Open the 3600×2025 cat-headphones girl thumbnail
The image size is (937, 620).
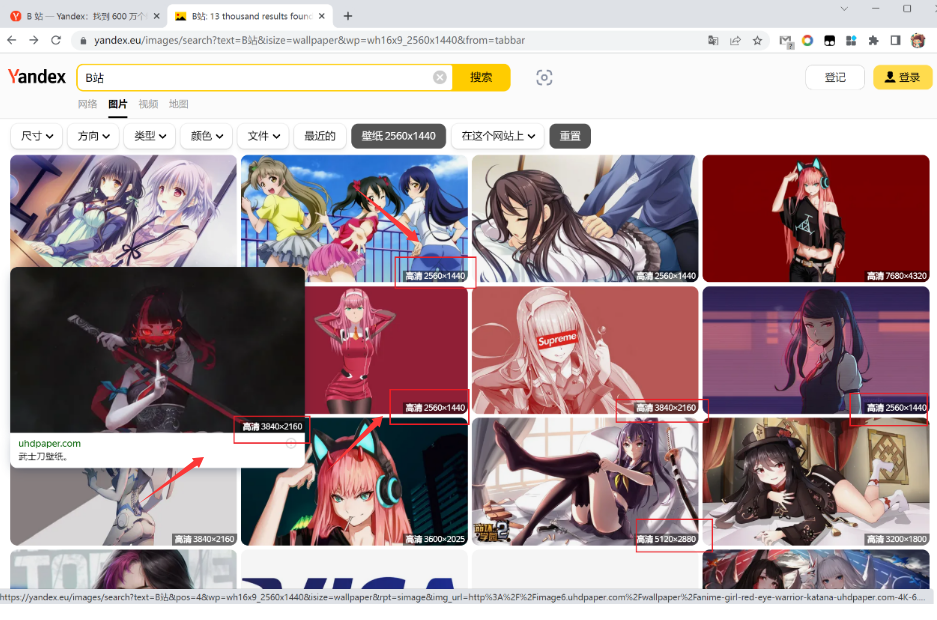click(354, 481)
